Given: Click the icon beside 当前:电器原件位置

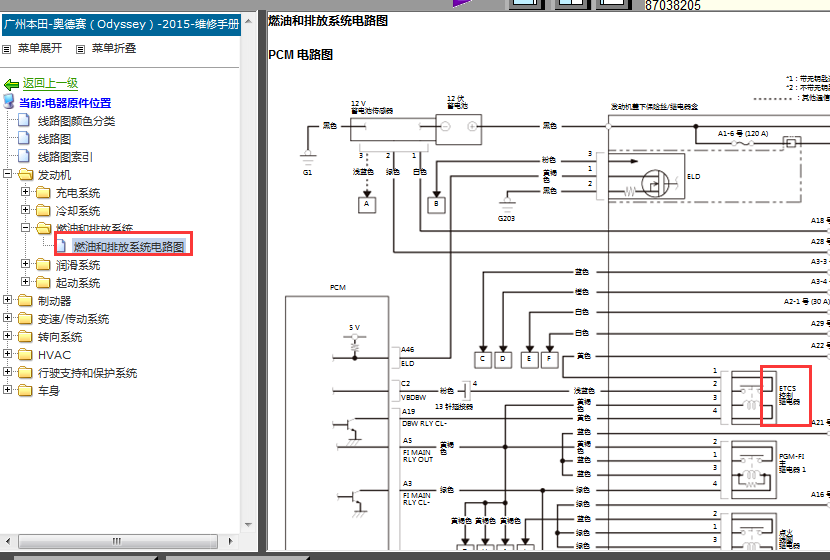Looking at the screenshot, I should point(8,101).
